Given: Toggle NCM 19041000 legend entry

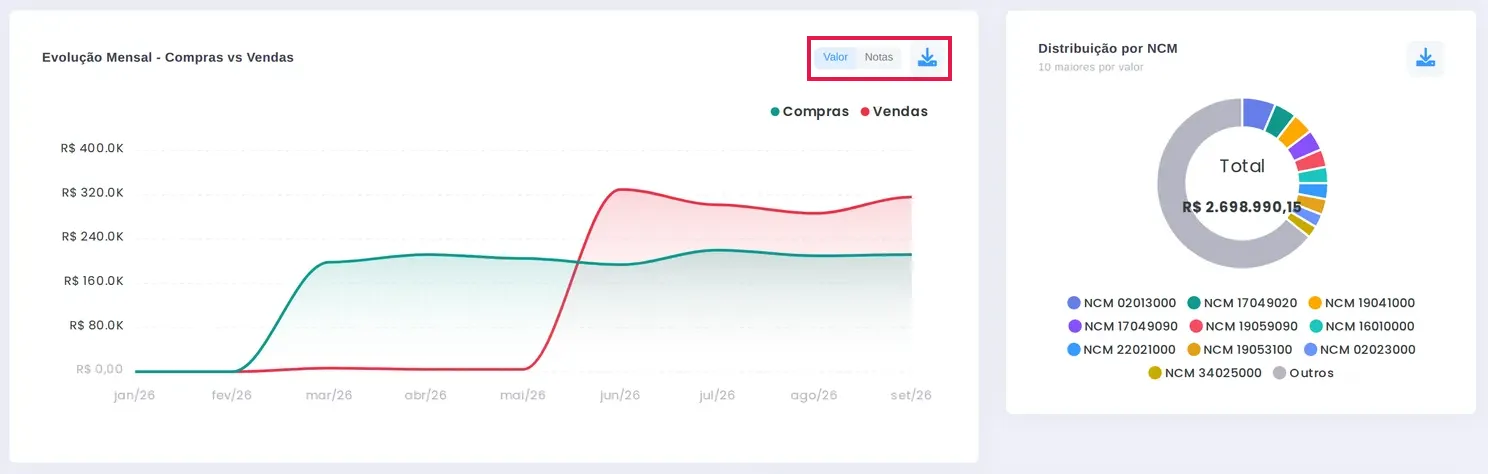Looking at the screenshot, I should pos(1362,303).
